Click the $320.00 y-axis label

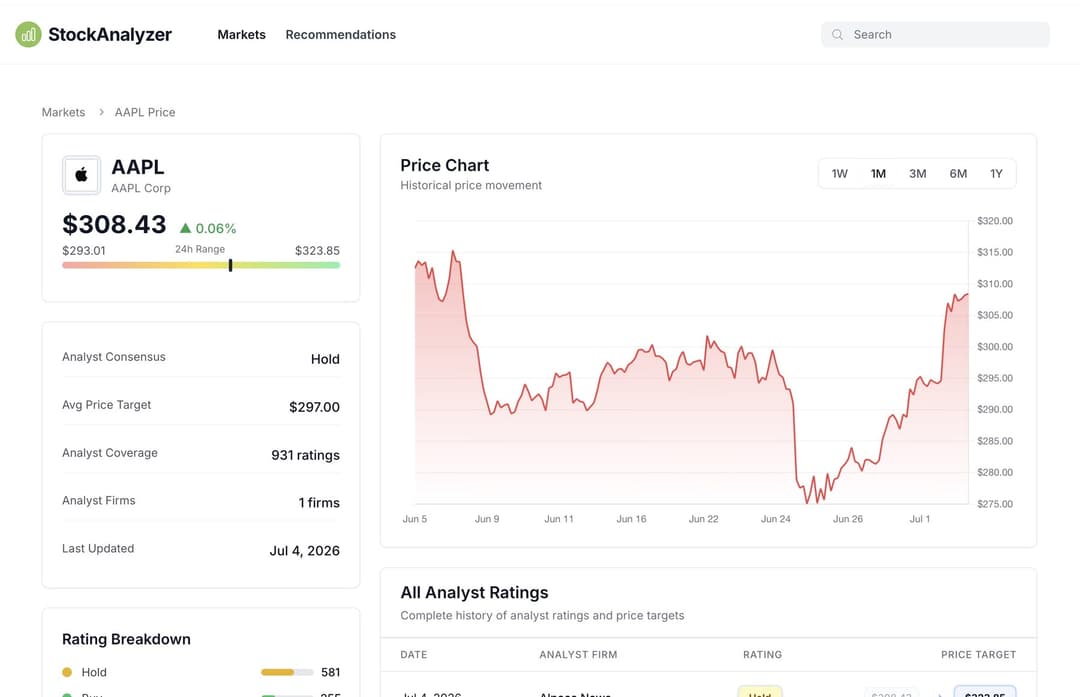[995, 220]
